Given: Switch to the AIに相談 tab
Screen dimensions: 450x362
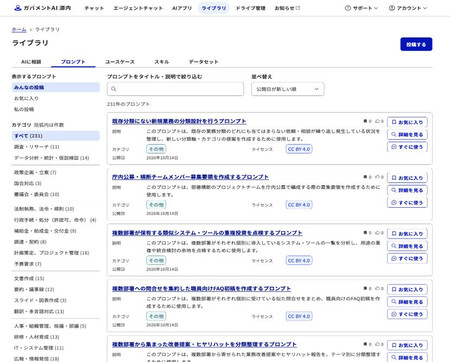Looking at the screenshot, I should (31, 62).
